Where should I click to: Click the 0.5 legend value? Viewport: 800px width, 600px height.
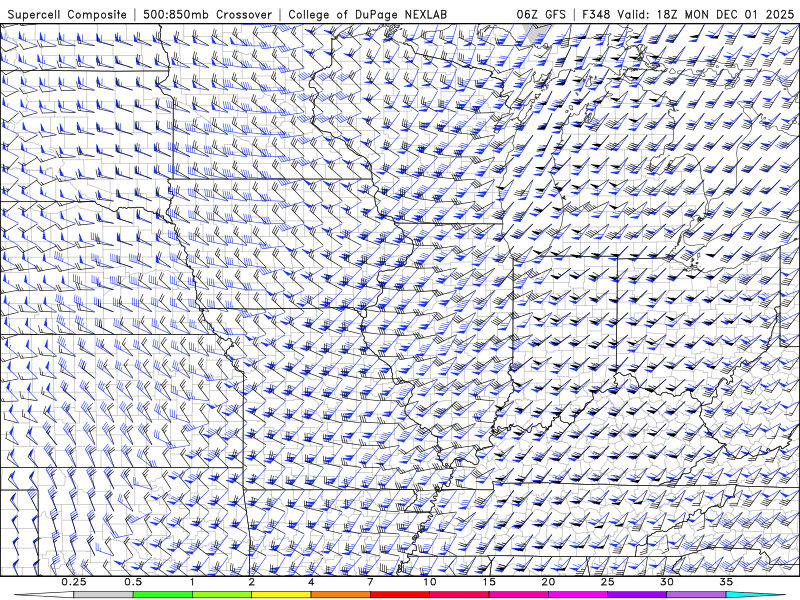point(133,582)
